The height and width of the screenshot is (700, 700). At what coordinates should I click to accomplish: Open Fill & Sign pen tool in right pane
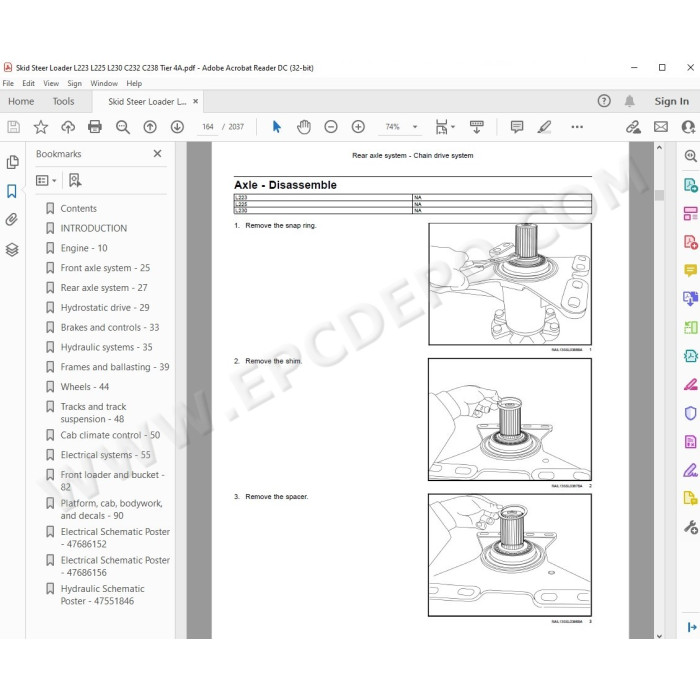[x=690, y=470]
